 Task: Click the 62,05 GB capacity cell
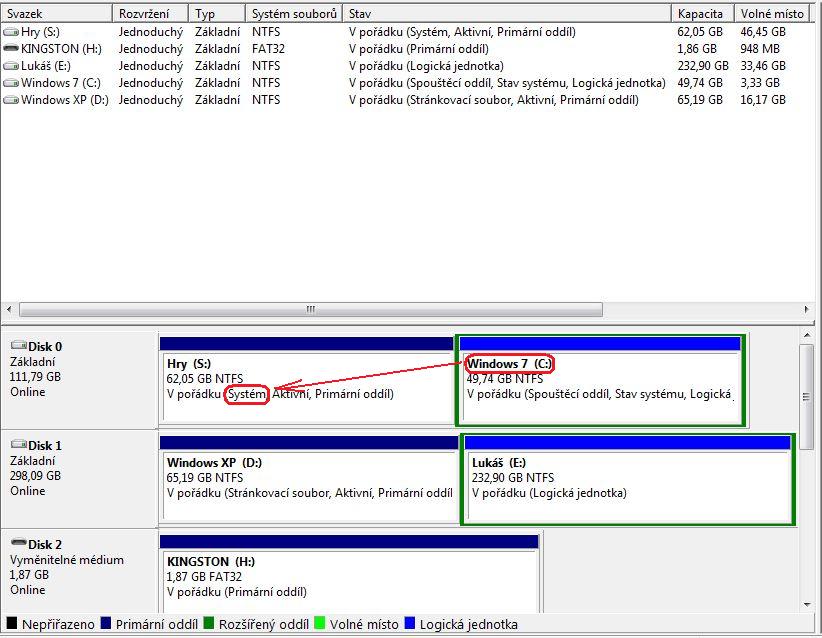(x=700, y=32)
